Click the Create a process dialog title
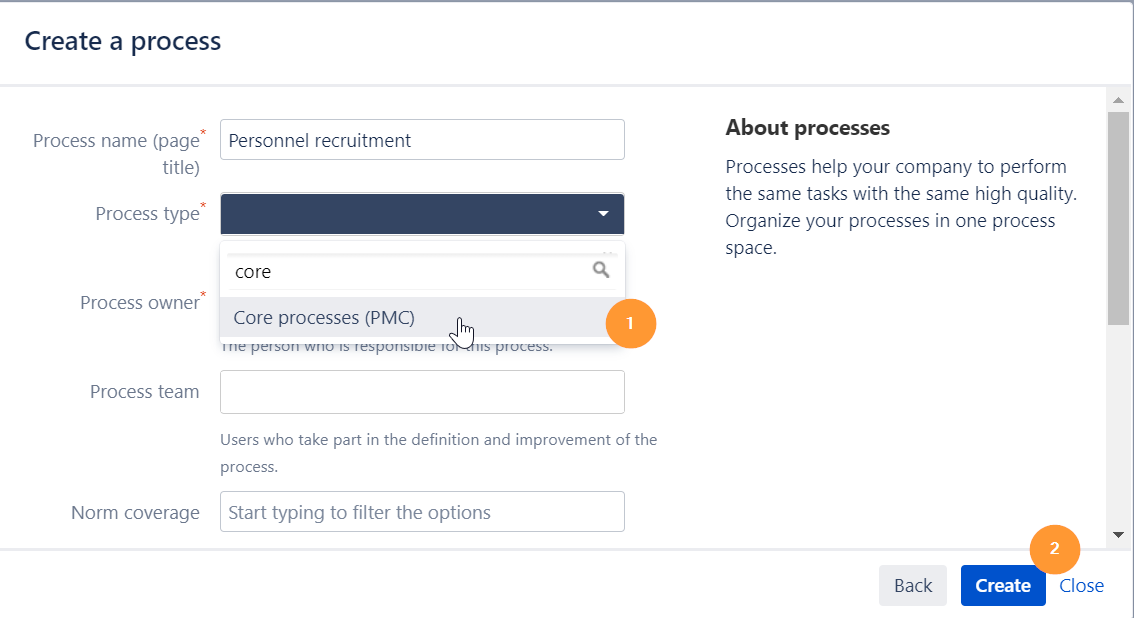 click(x=122, y=41)
